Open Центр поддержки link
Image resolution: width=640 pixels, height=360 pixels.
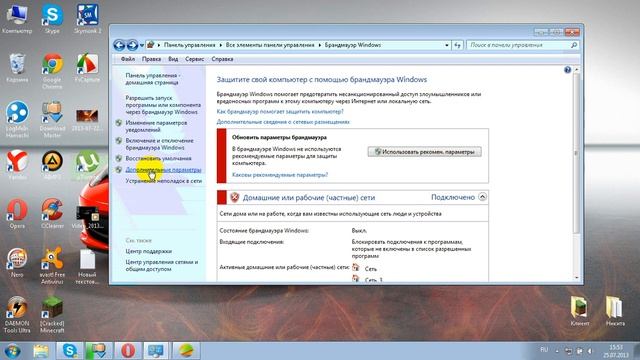click(x=149, y=251)
